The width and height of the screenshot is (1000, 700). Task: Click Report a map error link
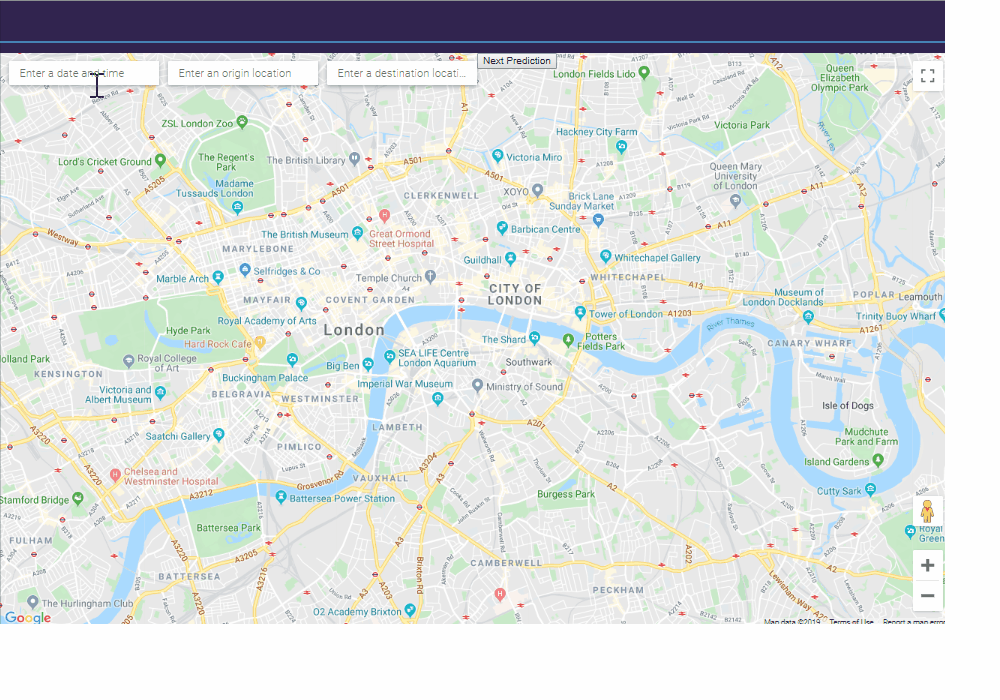point(913,622)
